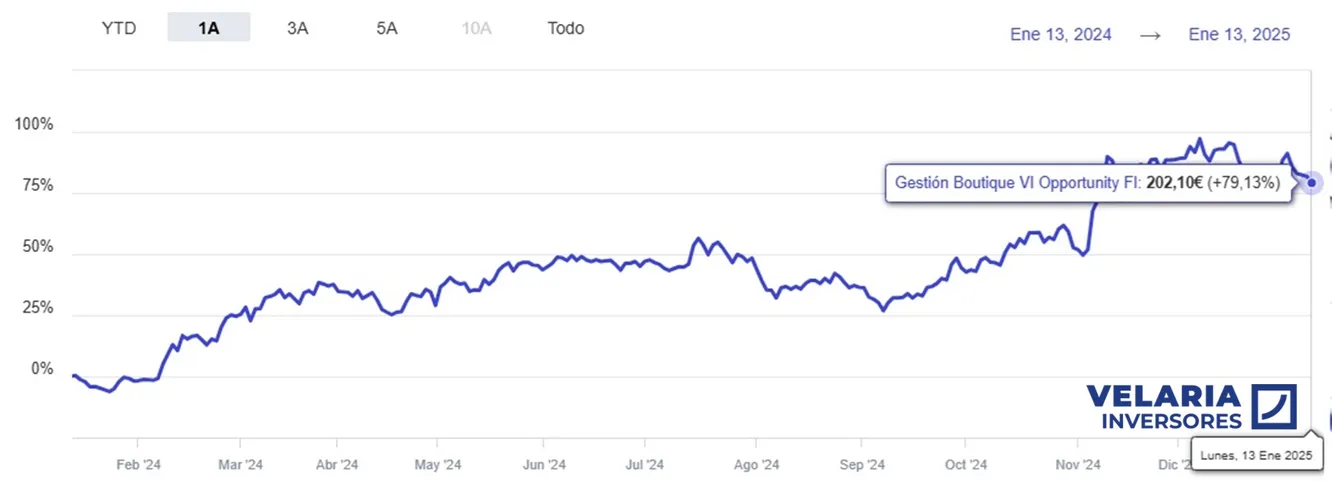Choose the 10A range option
This screenshot has height=481, width=1332.
476,28
